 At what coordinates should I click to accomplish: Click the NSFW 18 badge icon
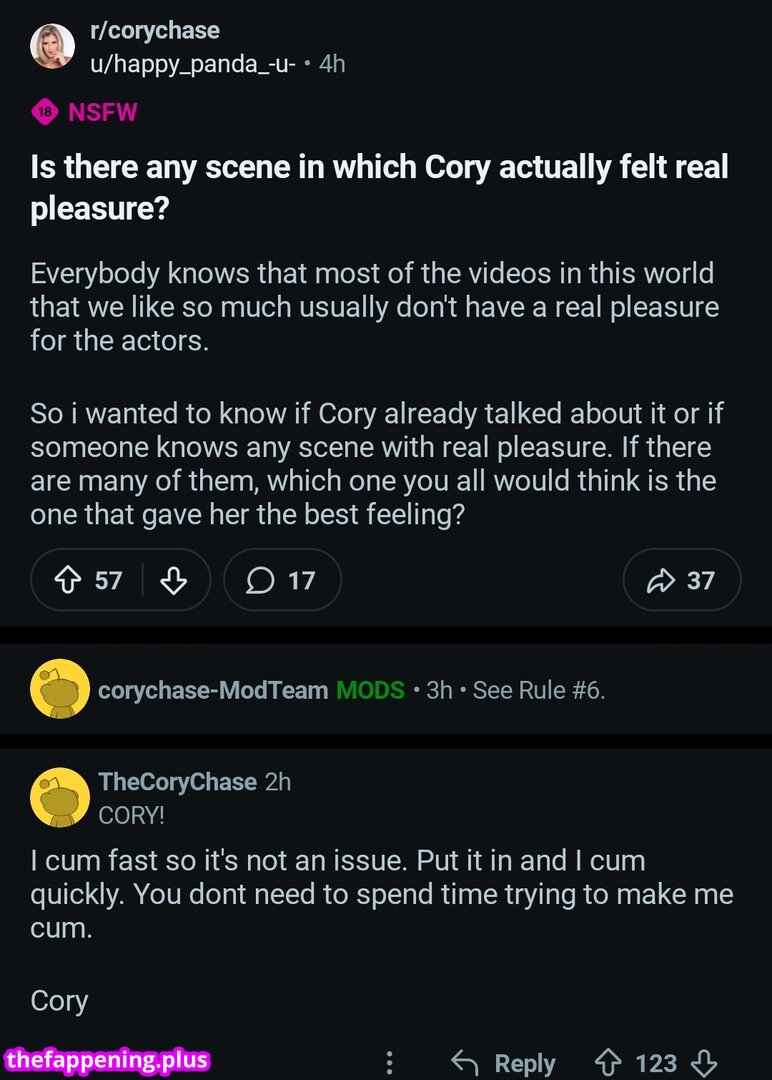[x=44, y=112]
